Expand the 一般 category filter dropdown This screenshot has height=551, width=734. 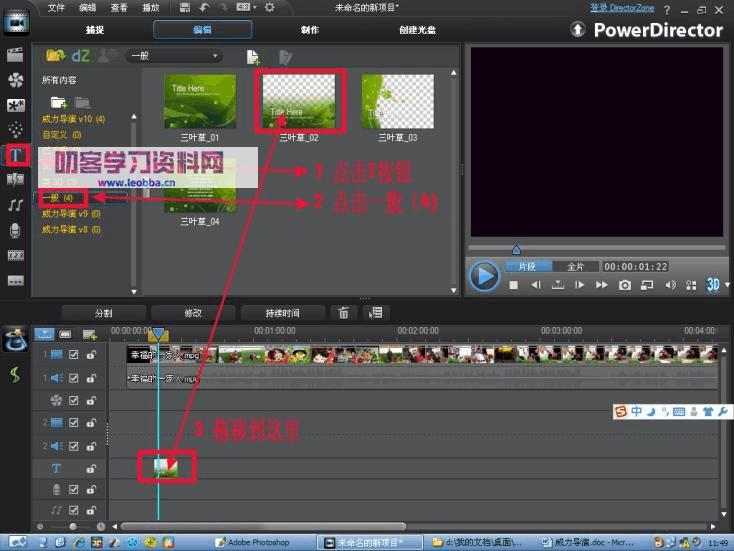pos(215,56)
